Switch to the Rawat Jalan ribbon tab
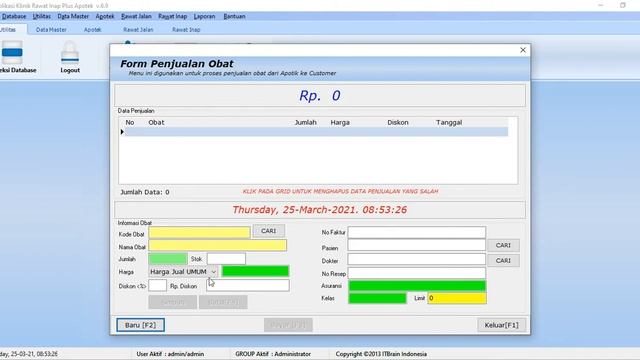Screen dimensions: 640x360 pos(138,29)
